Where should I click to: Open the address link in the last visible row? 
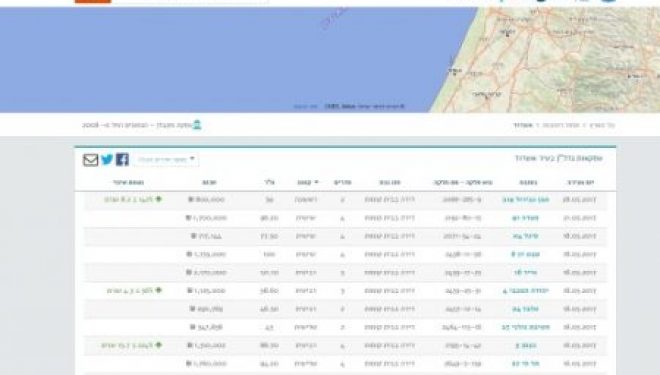point(526,363)
